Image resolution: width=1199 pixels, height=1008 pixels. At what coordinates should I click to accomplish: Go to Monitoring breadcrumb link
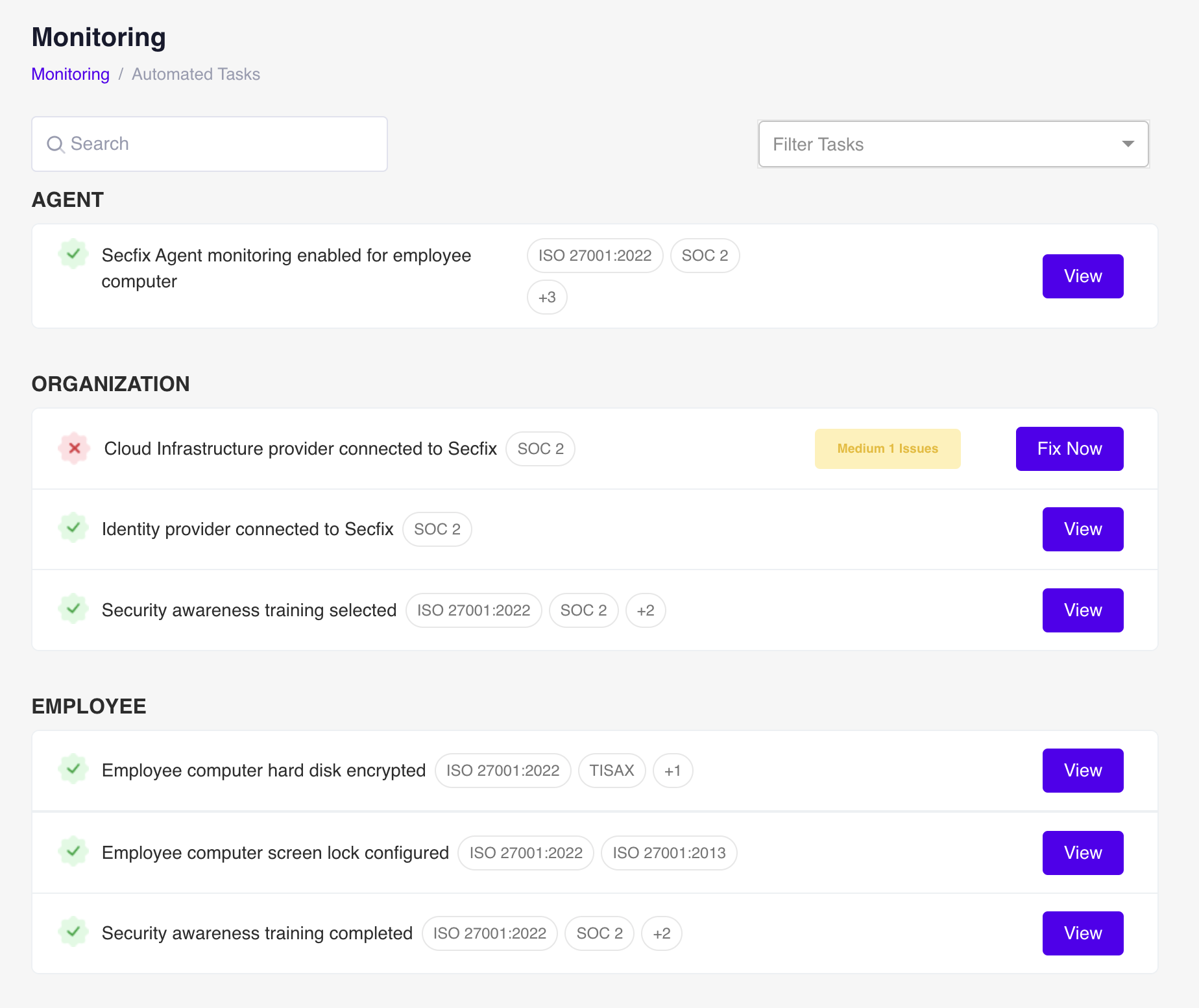[71, 75]
